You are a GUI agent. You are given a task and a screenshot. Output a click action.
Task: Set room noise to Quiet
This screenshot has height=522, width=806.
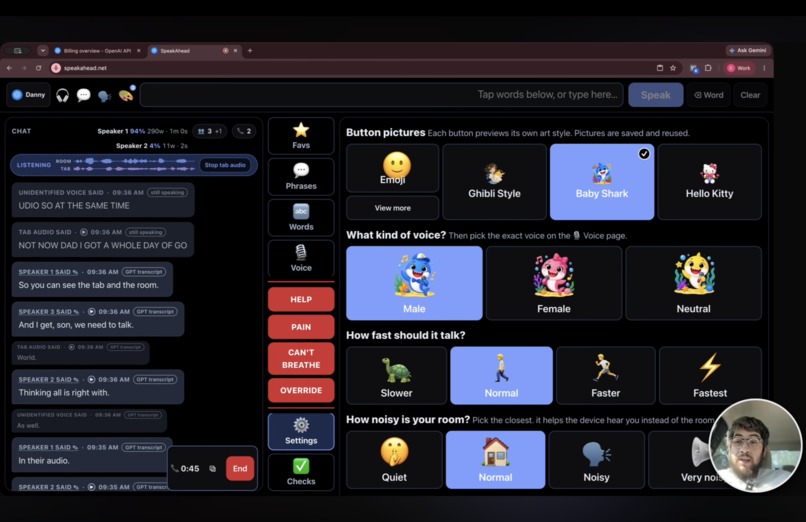[394, 460]
